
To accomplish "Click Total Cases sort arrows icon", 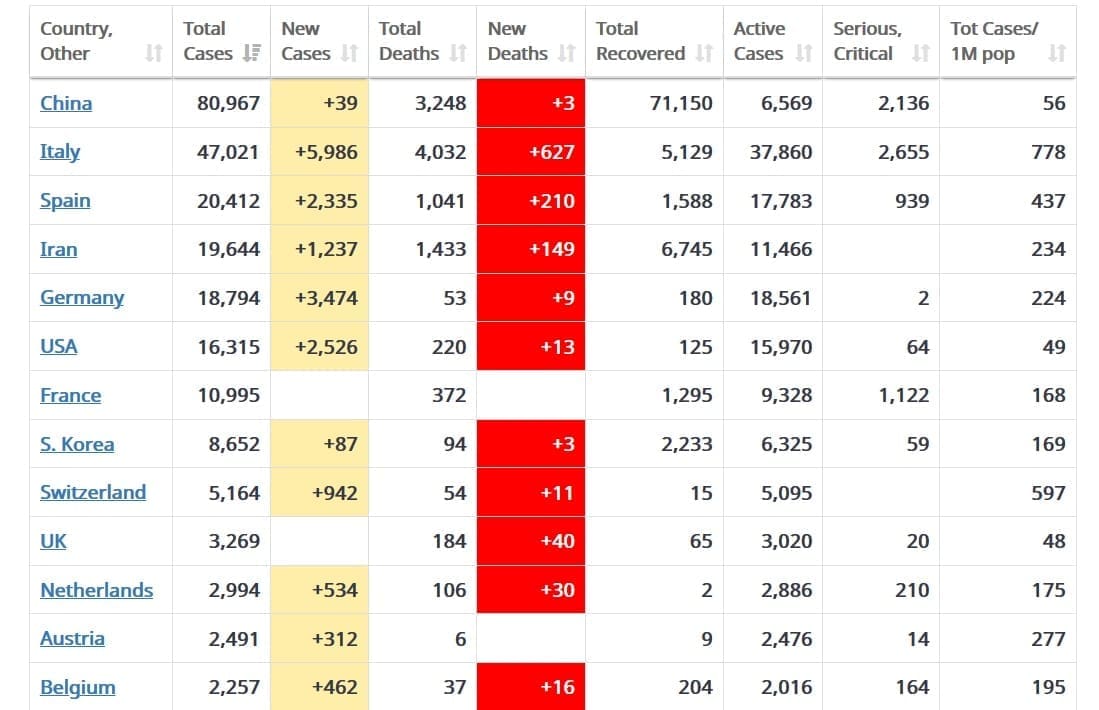I will (x=252, y=54).
